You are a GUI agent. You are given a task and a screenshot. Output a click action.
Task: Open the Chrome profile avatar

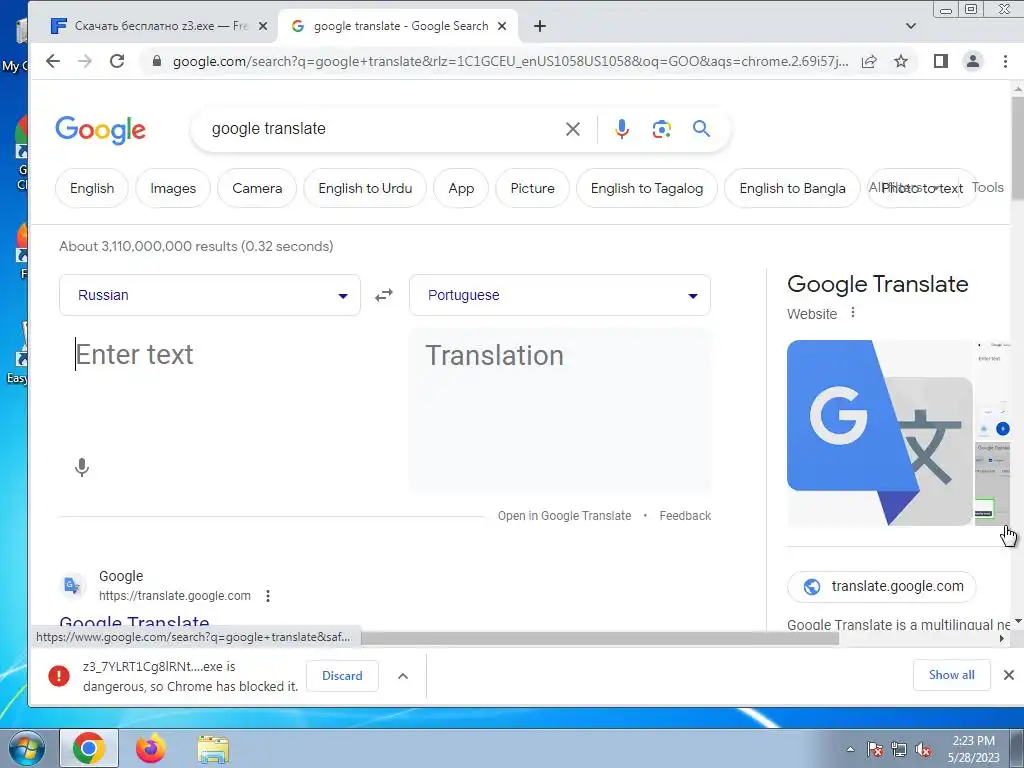[x=972, y=61]
